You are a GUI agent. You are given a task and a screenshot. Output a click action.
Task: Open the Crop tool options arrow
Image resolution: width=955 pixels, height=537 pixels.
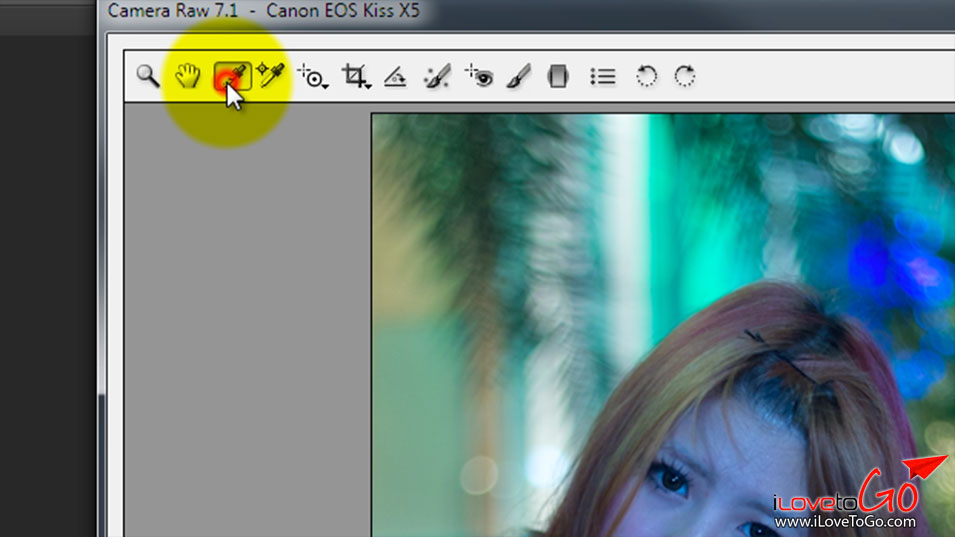pyautogui.click(x=368, y=87)
